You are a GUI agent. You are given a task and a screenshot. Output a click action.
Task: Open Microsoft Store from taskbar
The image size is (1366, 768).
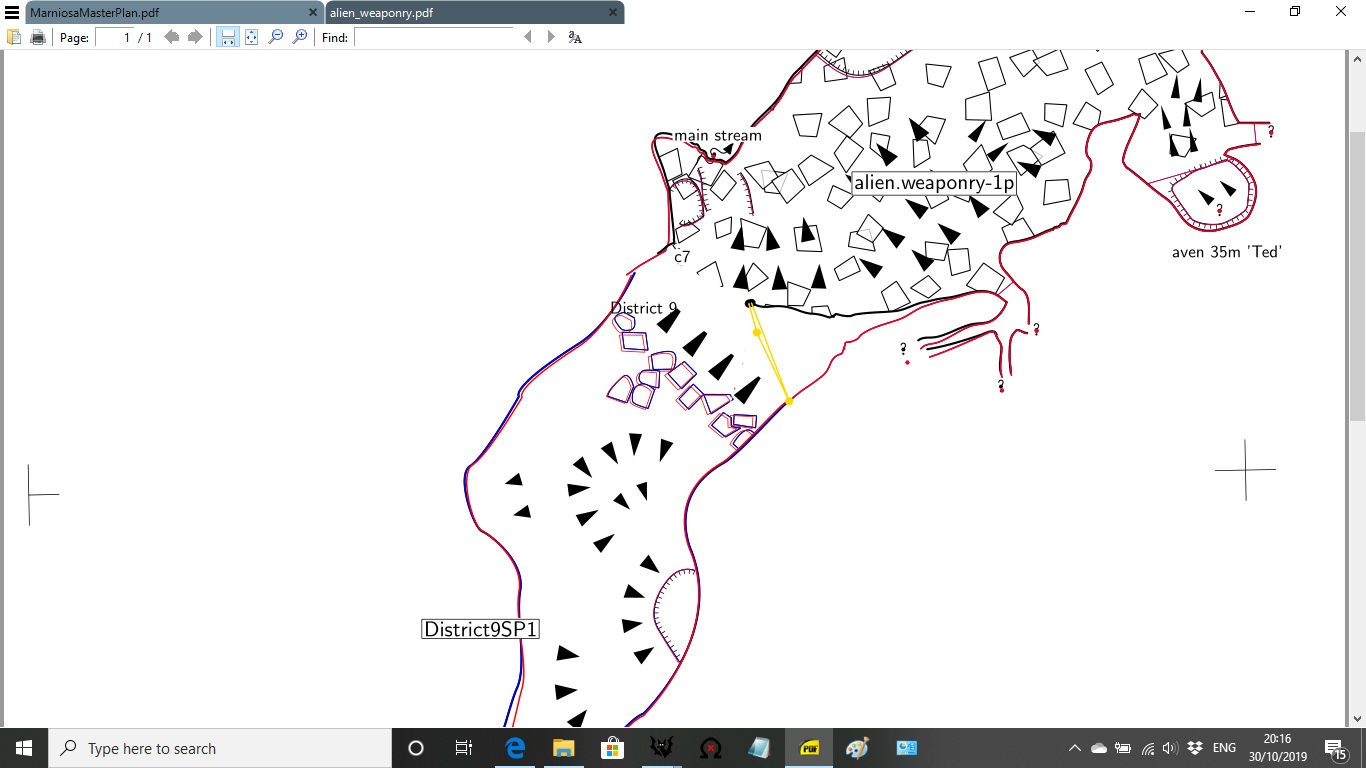coord(612,748)
